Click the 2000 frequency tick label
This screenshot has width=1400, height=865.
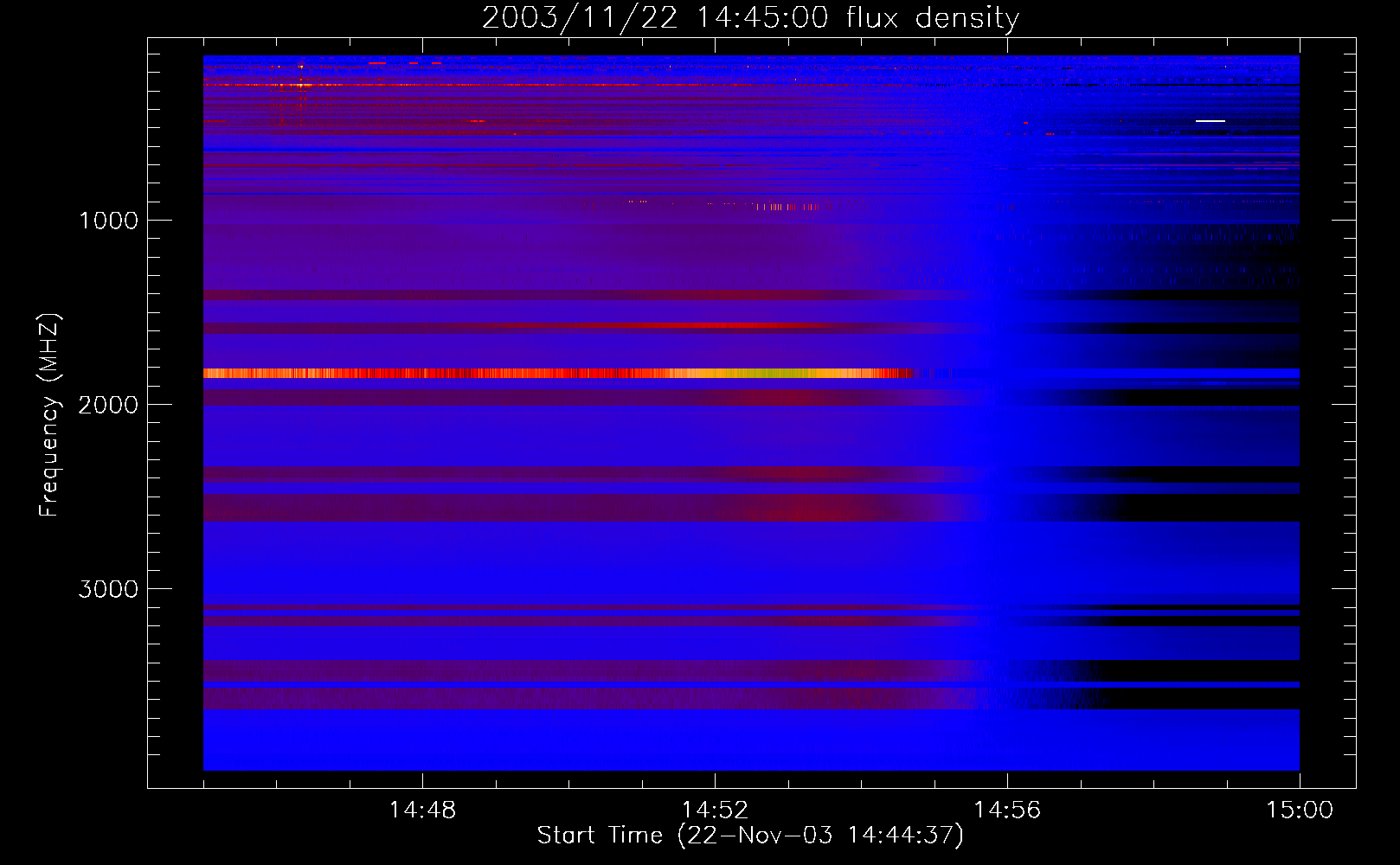tap(108, 405)
